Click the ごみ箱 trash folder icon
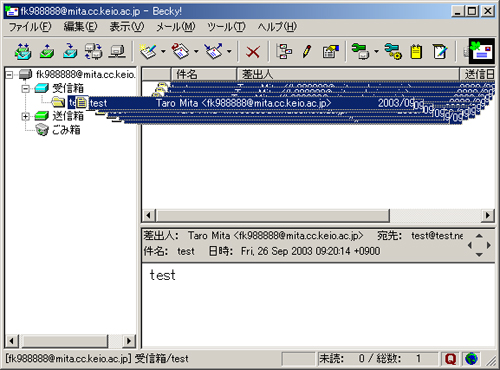The height and width of the screenshot is (370, 500). (42, 130)
